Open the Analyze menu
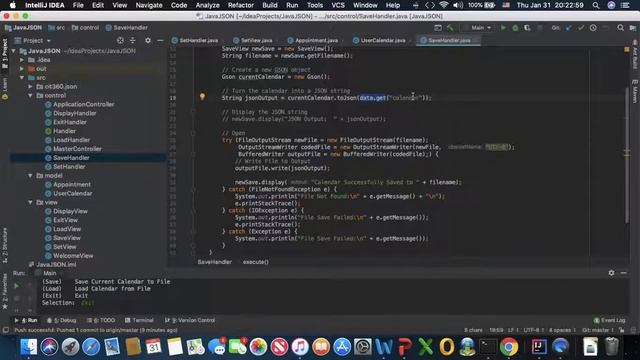 [207, 5]
